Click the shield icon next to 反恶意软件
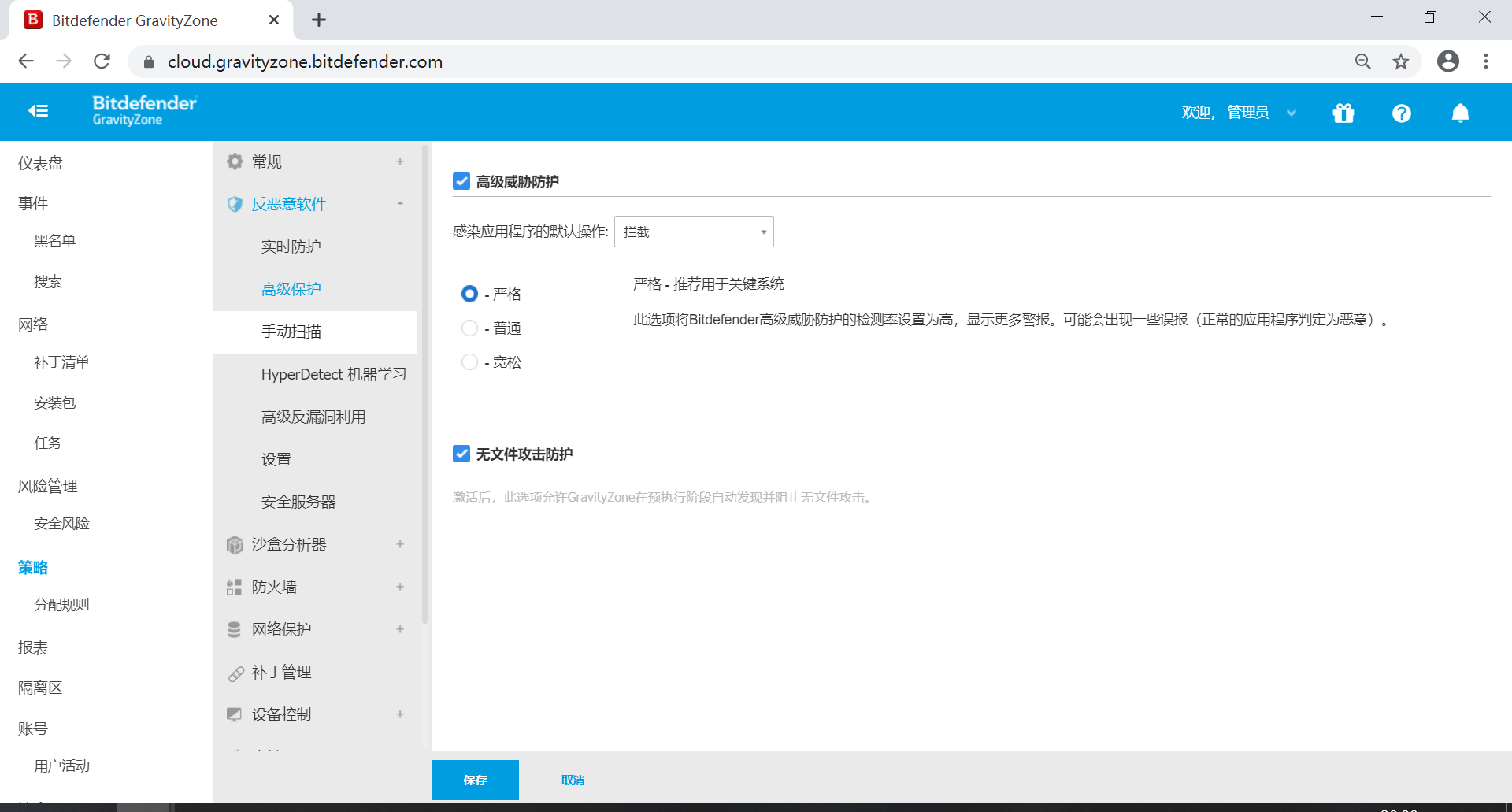The image size is (1512, 812). coord(235,204)
